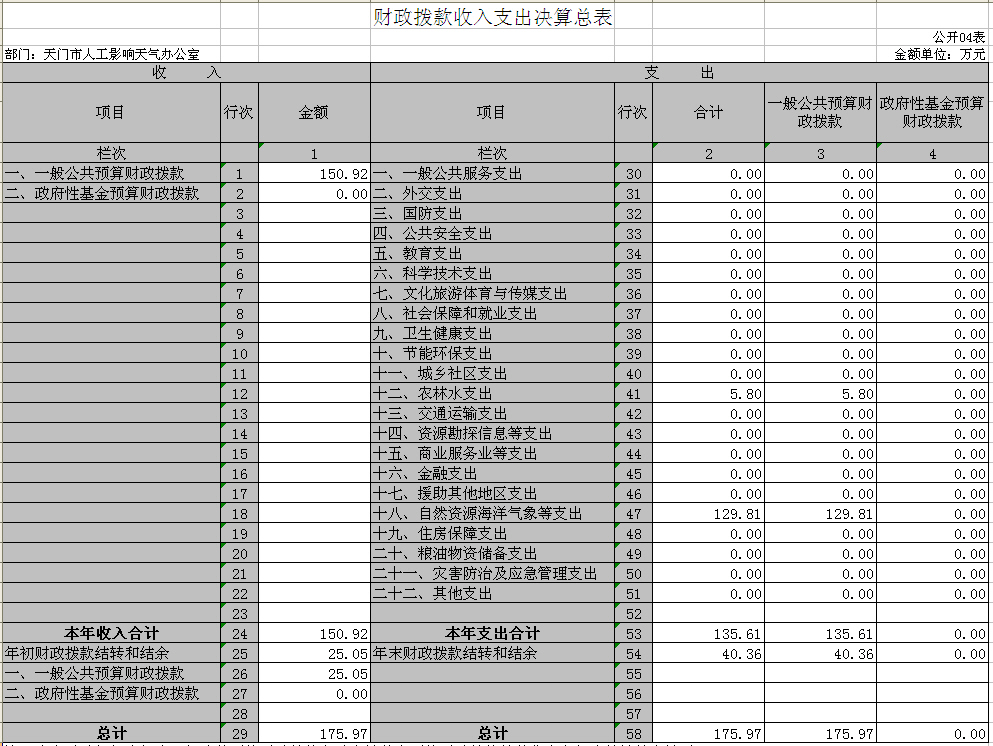
Task: Click the 年初财政拨款结转和结余 cell
Action: 111,654
